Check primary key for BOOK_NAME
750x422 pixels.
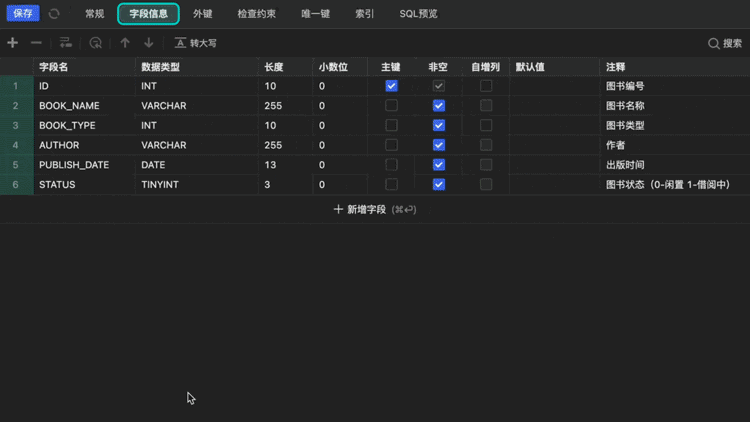[x=391, y=106]
